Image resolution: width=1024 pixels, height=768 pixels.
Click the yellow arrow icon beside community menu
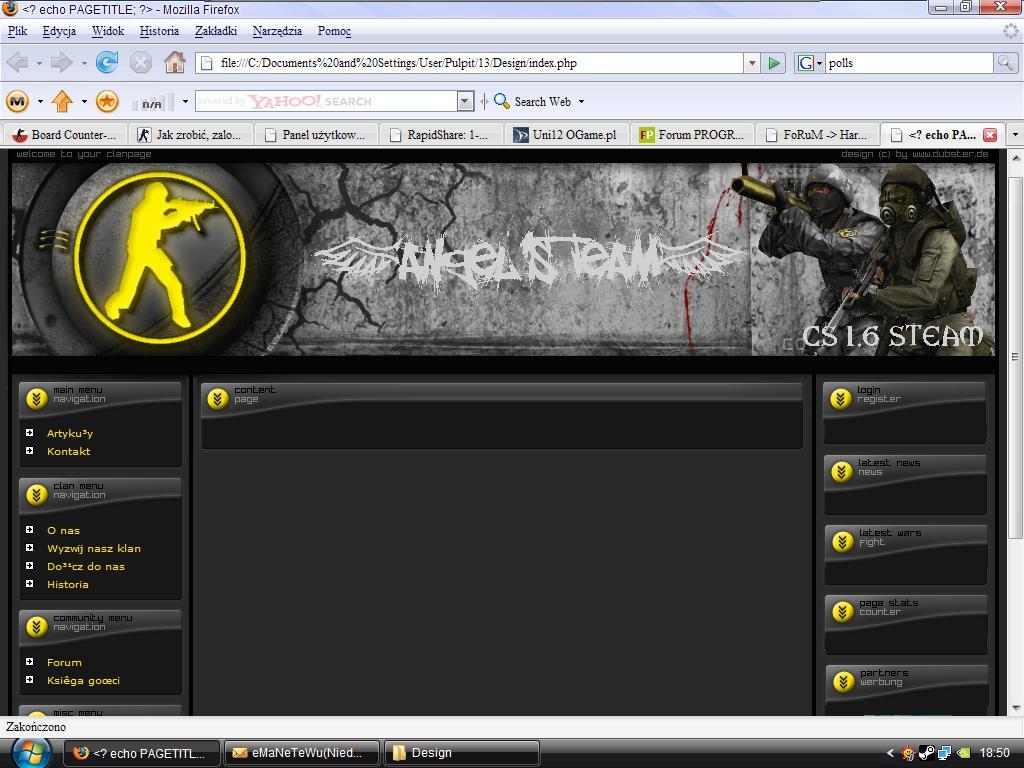(x=37, y=626)
